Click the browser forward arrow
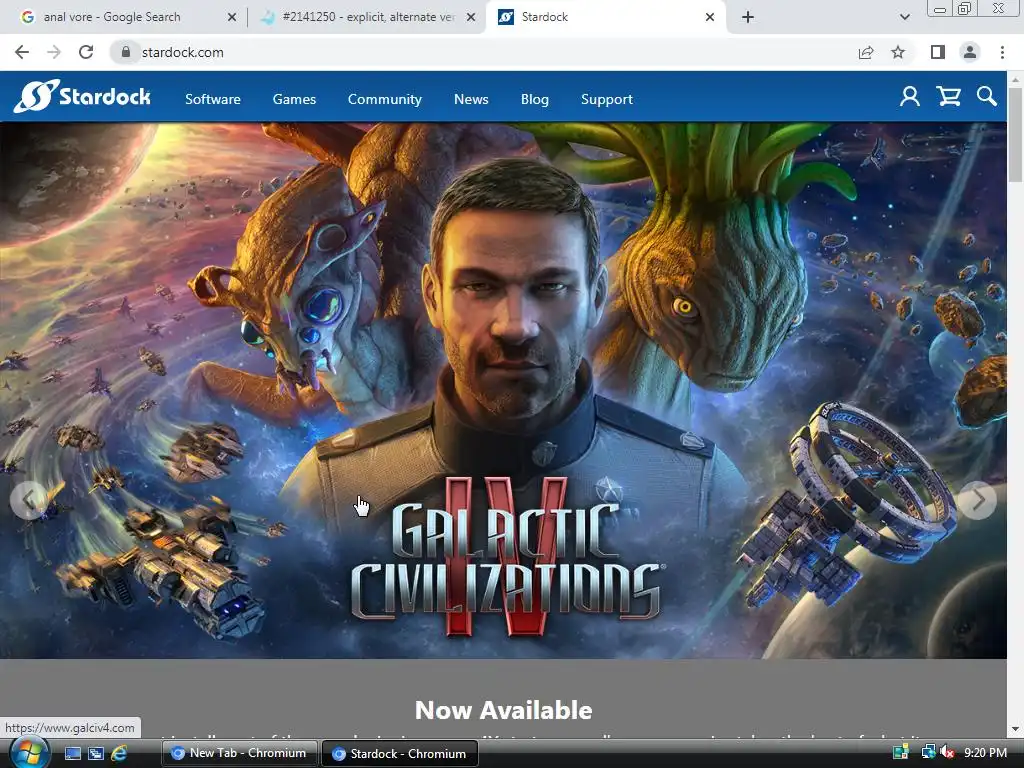 [x=54, y=52]
